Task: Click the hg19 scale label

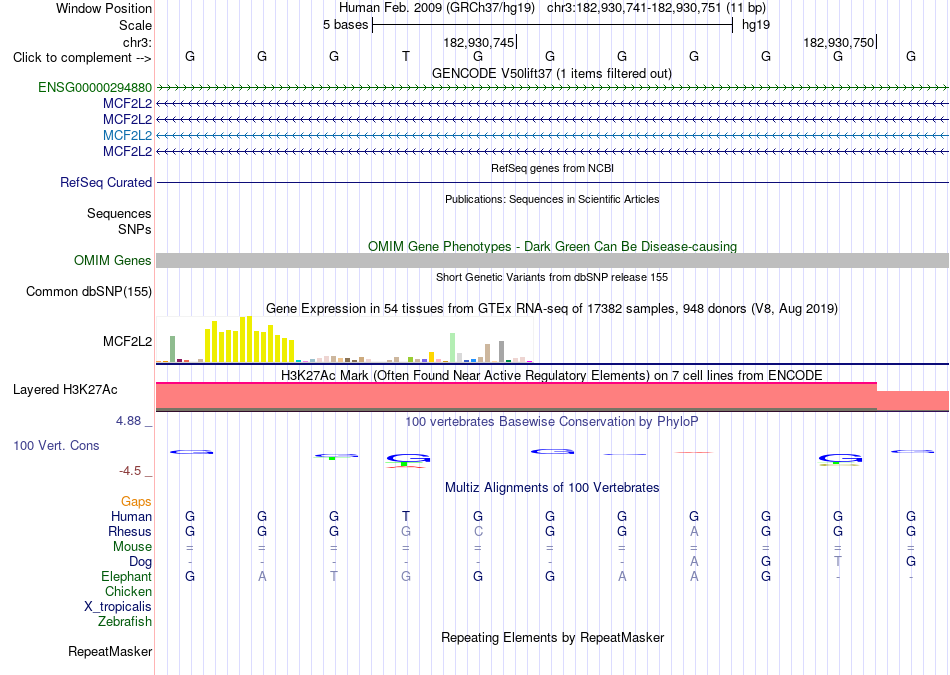Action: click(x=756, y=25)
